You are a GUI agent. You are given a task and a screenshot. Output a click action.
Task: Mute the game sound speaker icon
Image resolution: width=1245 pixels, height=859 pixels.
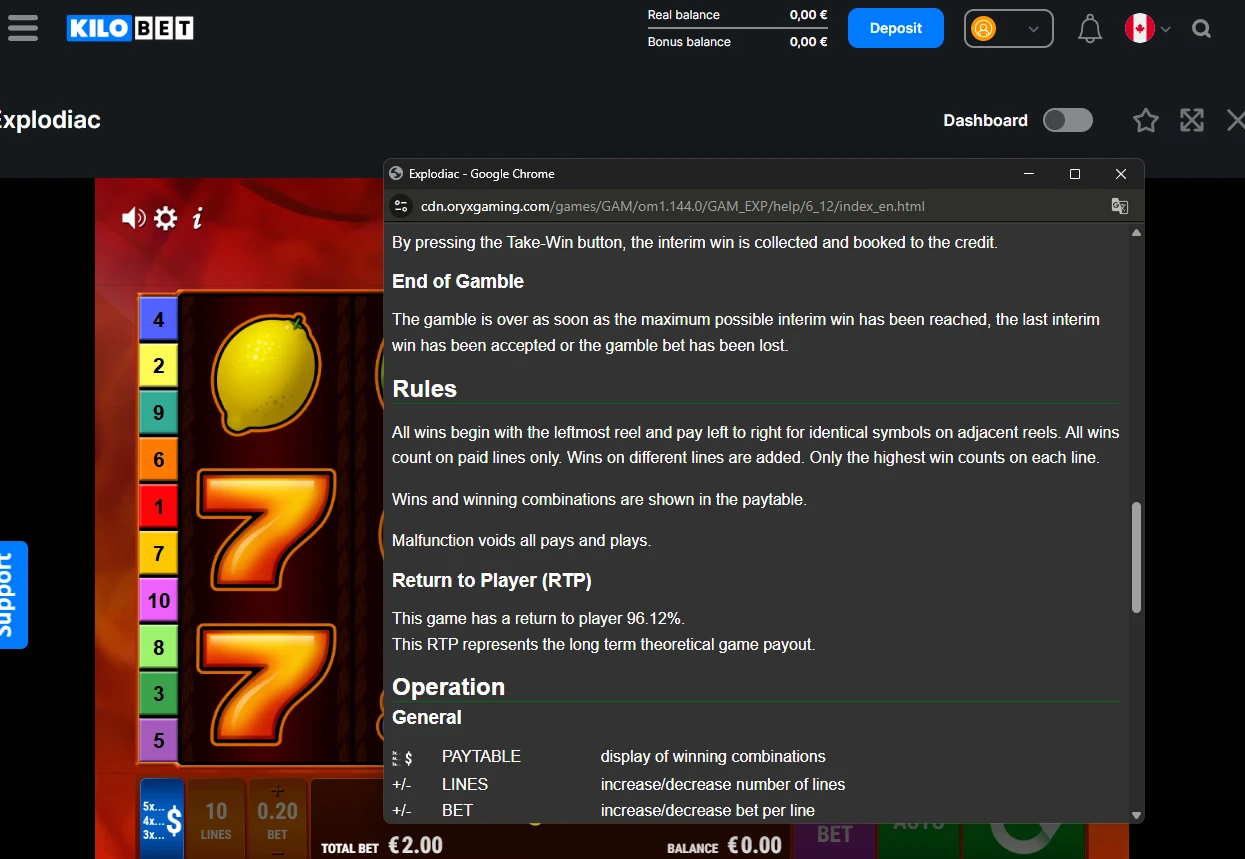tap(133, 218)
